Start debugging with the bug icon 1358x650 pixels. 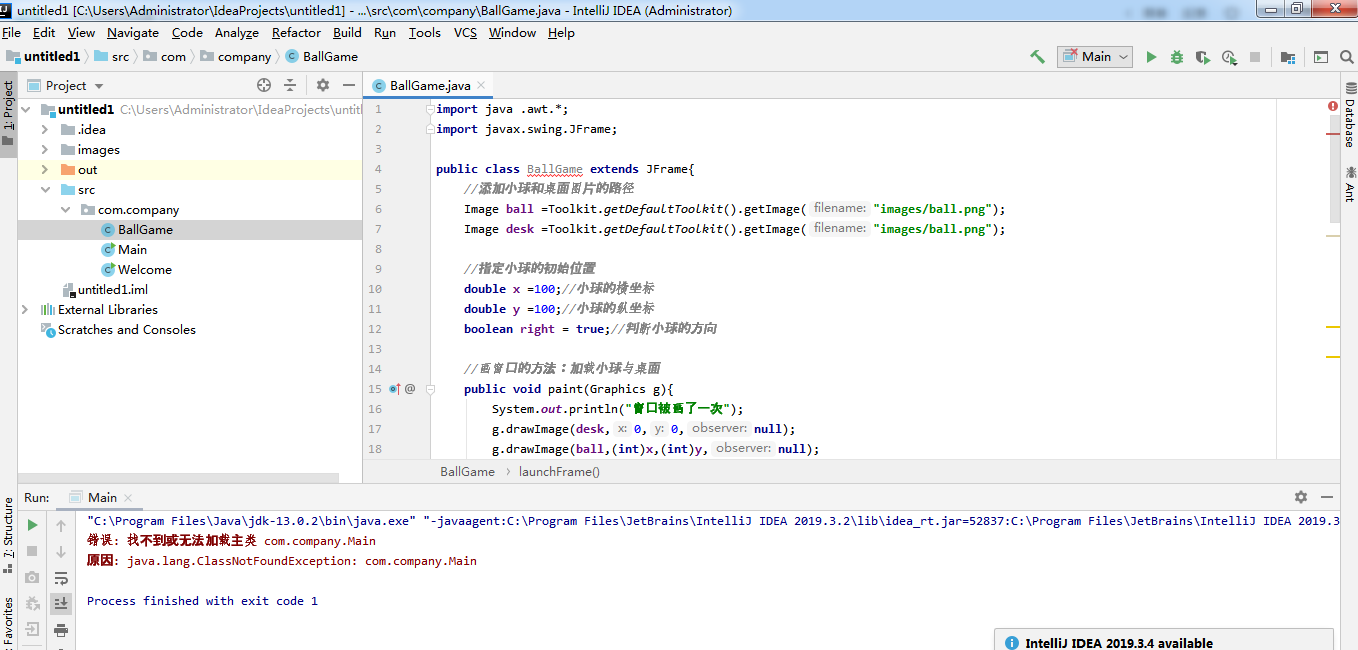pyautogui.click(x=1177, y=57)
